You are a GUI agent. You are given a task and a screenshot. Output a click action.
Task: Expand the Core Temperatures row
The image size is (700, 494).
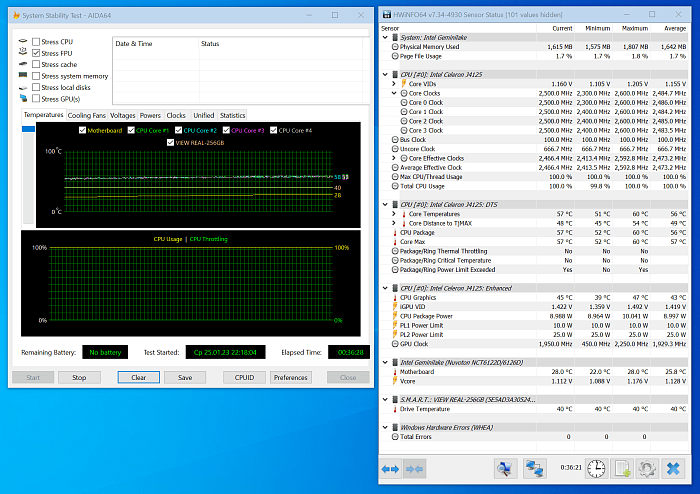click(394, 214)
